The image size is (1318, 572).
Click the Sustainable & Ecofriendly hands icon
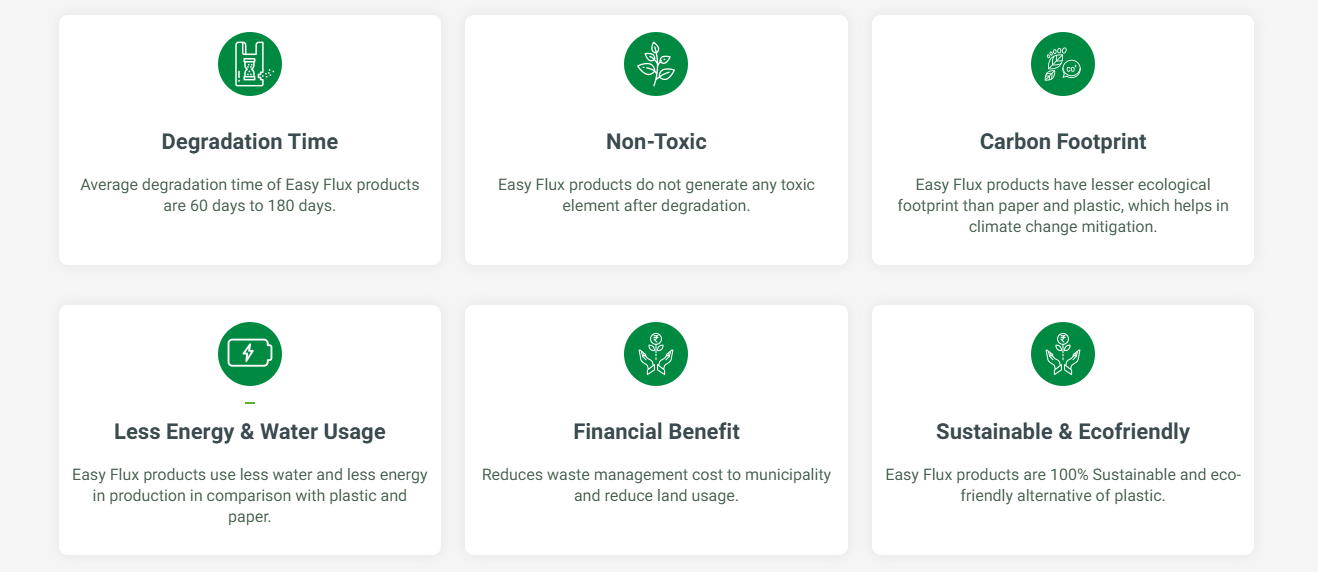pos(1063,354)
